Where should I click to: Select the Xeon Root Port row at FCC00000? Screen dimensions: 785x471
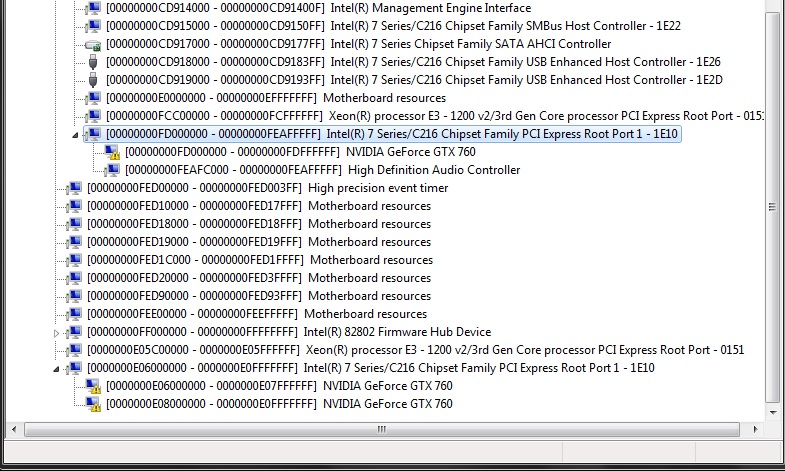tap(435, 116)
